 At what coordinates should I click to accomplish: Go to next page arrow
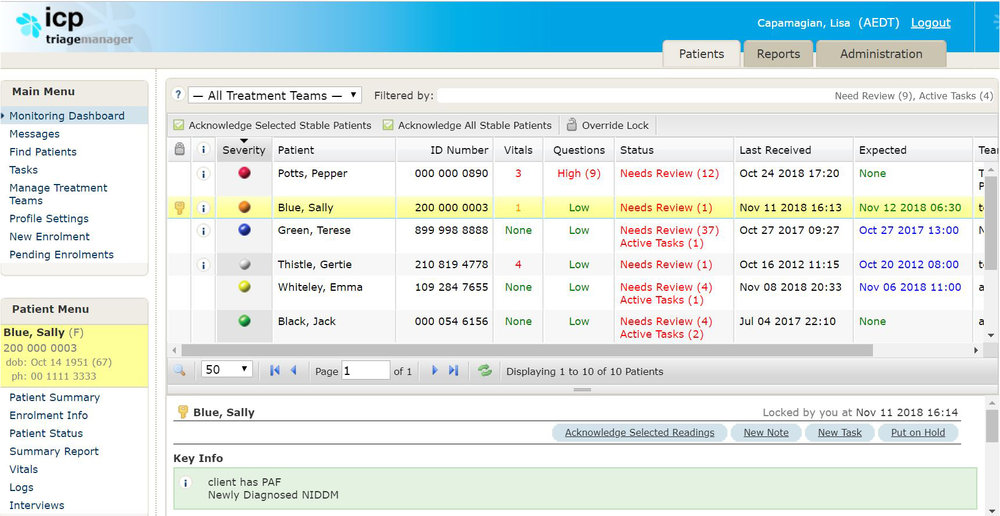(435, 371)
